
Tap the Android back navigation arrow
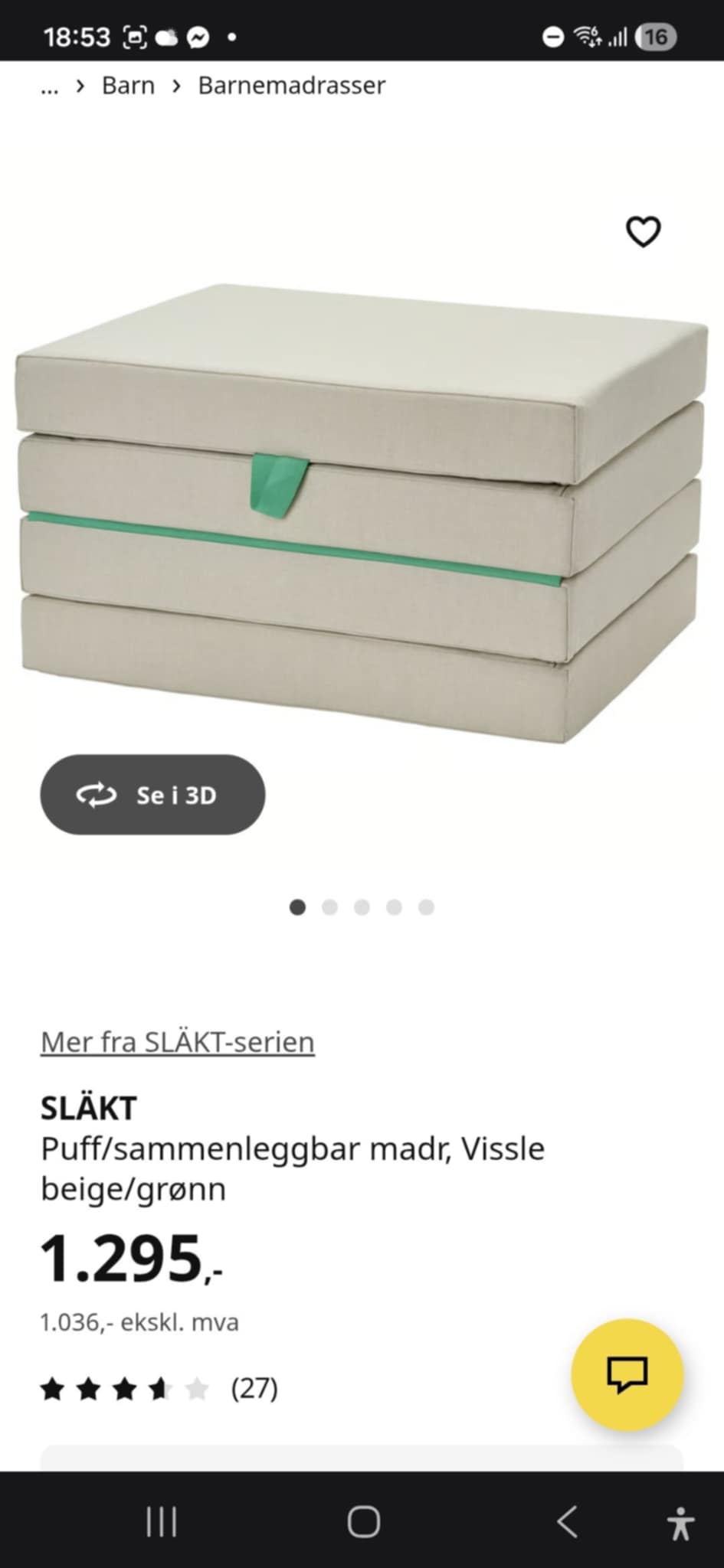pyautogui.click(x=567, y=1521)
